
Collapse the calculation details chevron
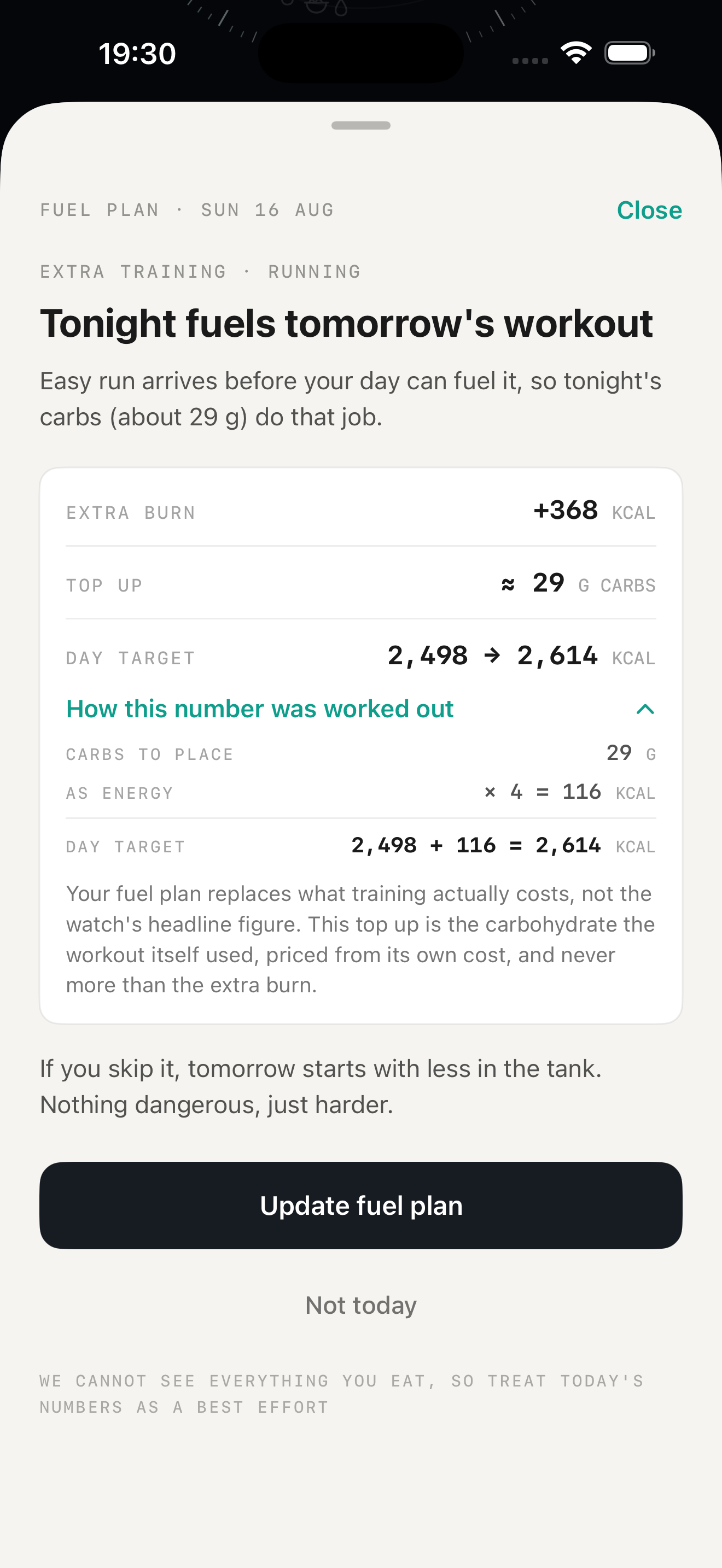pyautogui.click(x=645, y=709)
